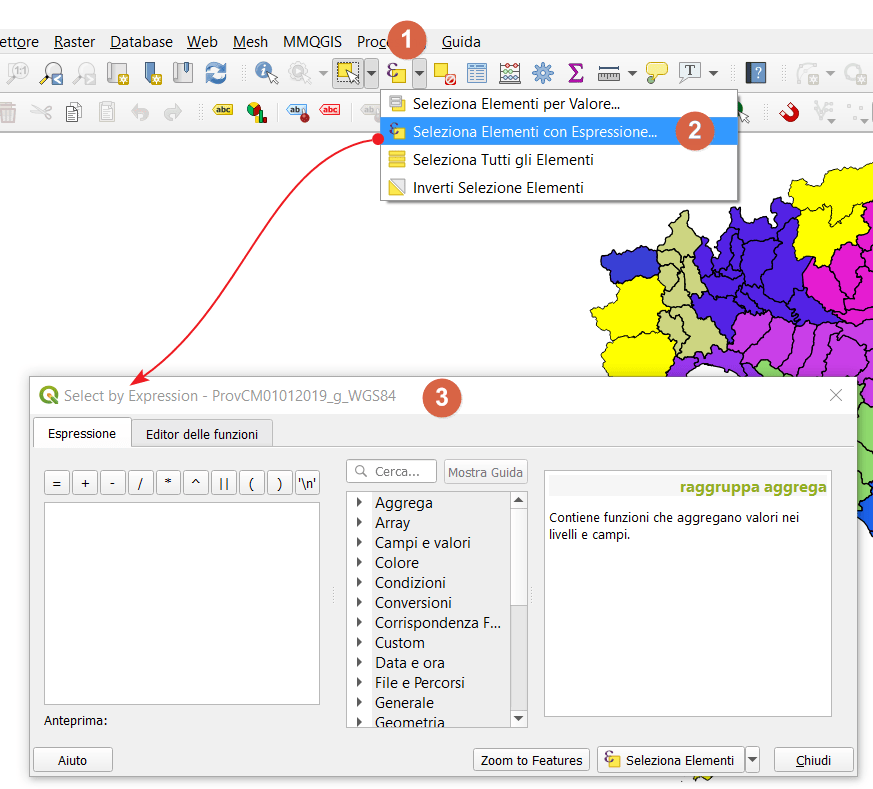Open the Measure tool dropdown arrow
Screen dimensions: 873x789
click(x=632, y=73)
